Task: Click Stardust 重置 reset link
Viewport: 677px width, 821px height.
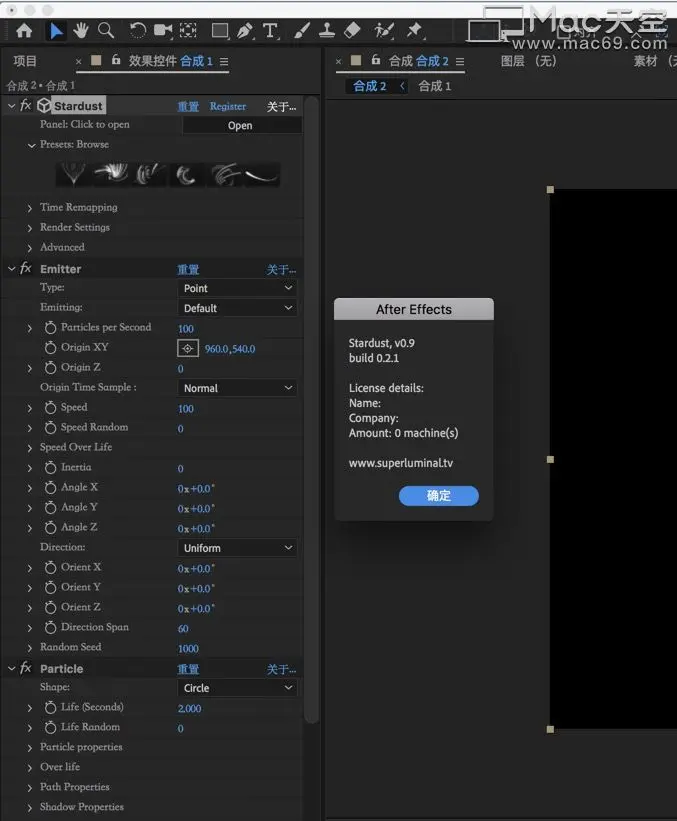Action: (188, 106)
